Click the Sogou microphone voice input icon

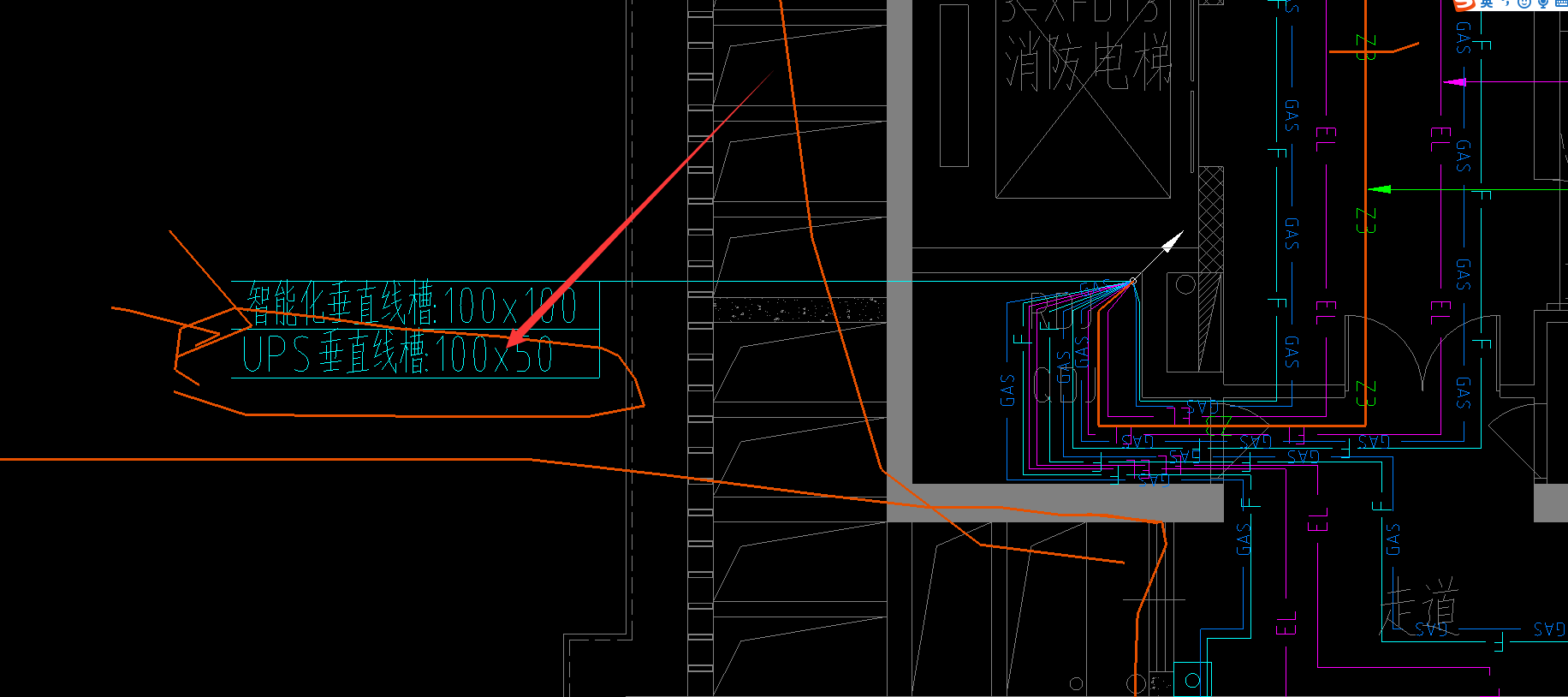(x=1543, y=3)
